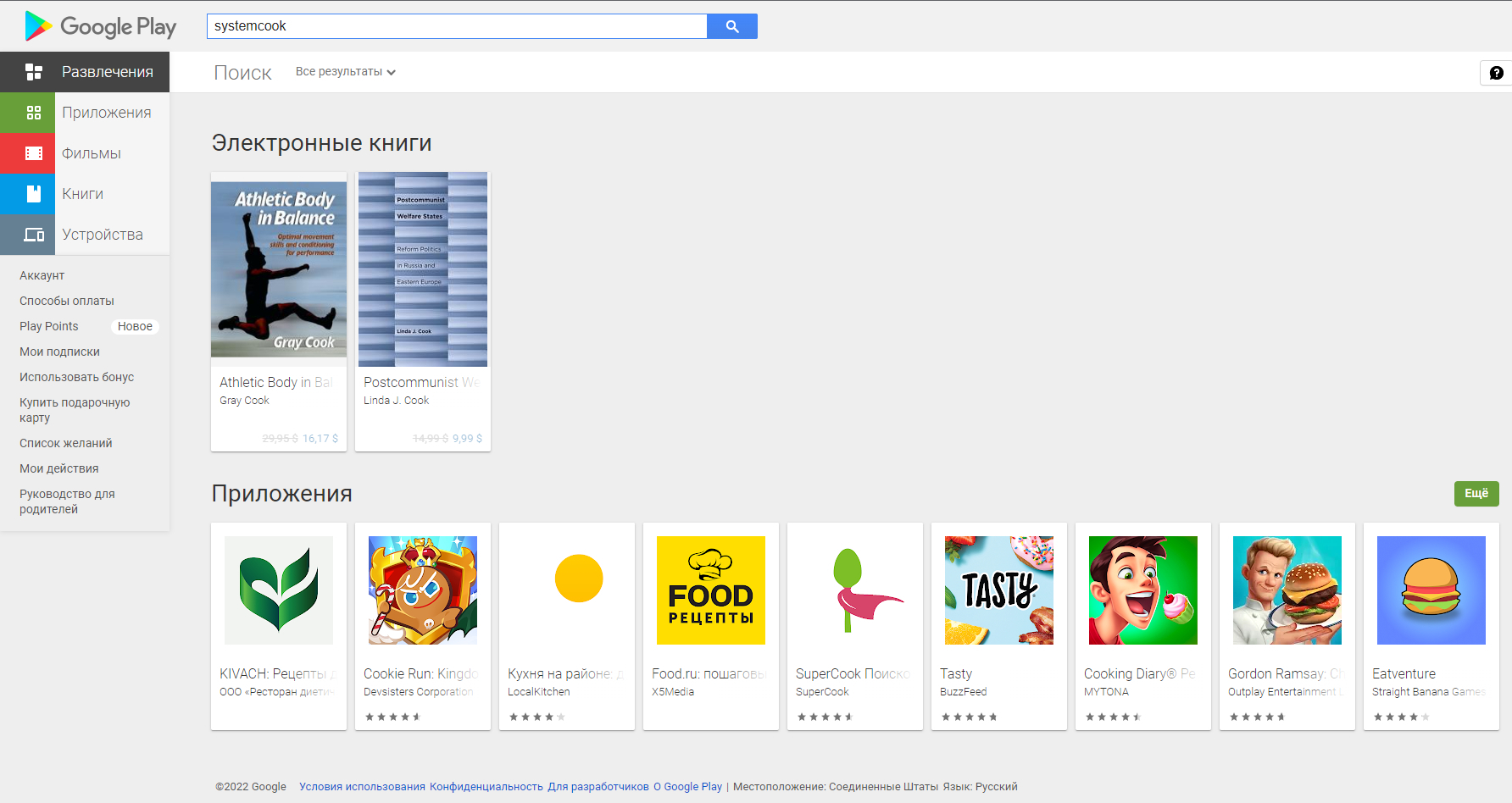Open the Food.ru recipes app icon

coord(711,590)
